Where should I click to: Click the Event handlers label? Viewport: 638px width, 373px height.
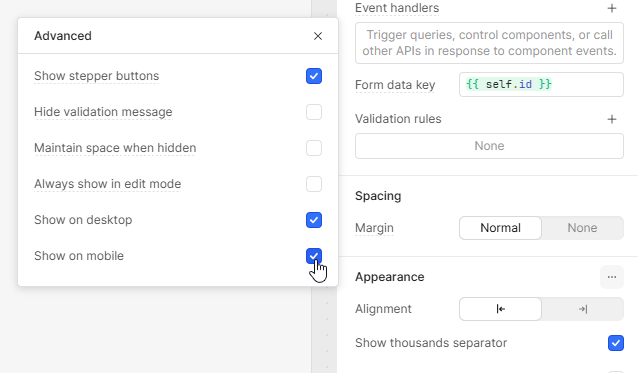coord(397,8)
